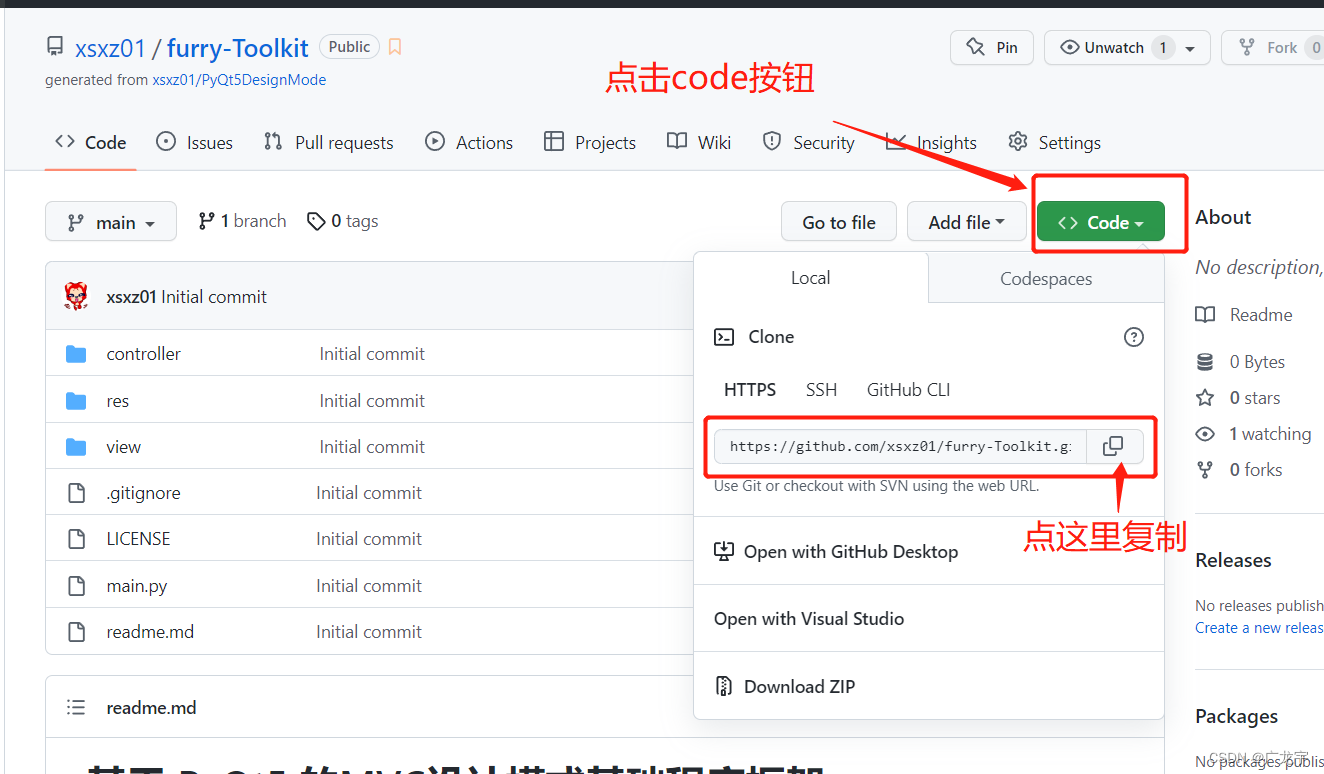
Task: Open the controller folder name
Action: pyautogui.click(x=144, y=354)
